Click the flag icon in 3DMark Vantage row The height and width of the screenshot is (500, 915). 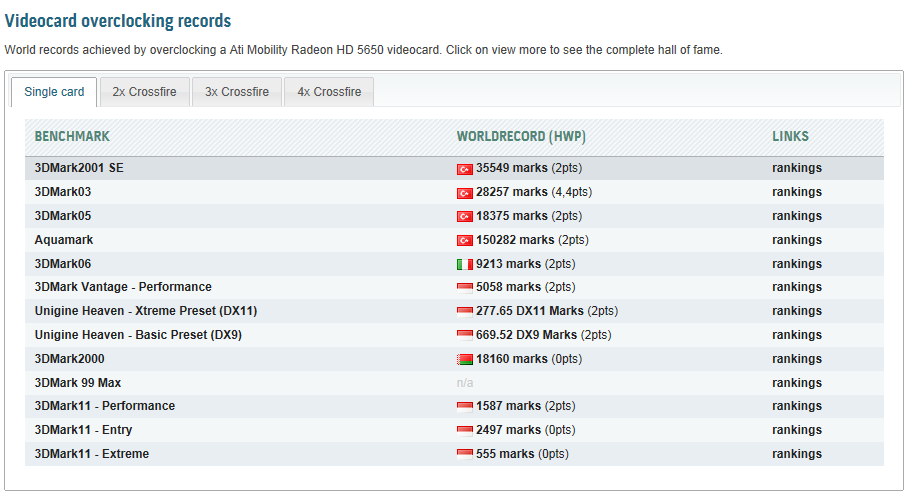tap(465, 288)
